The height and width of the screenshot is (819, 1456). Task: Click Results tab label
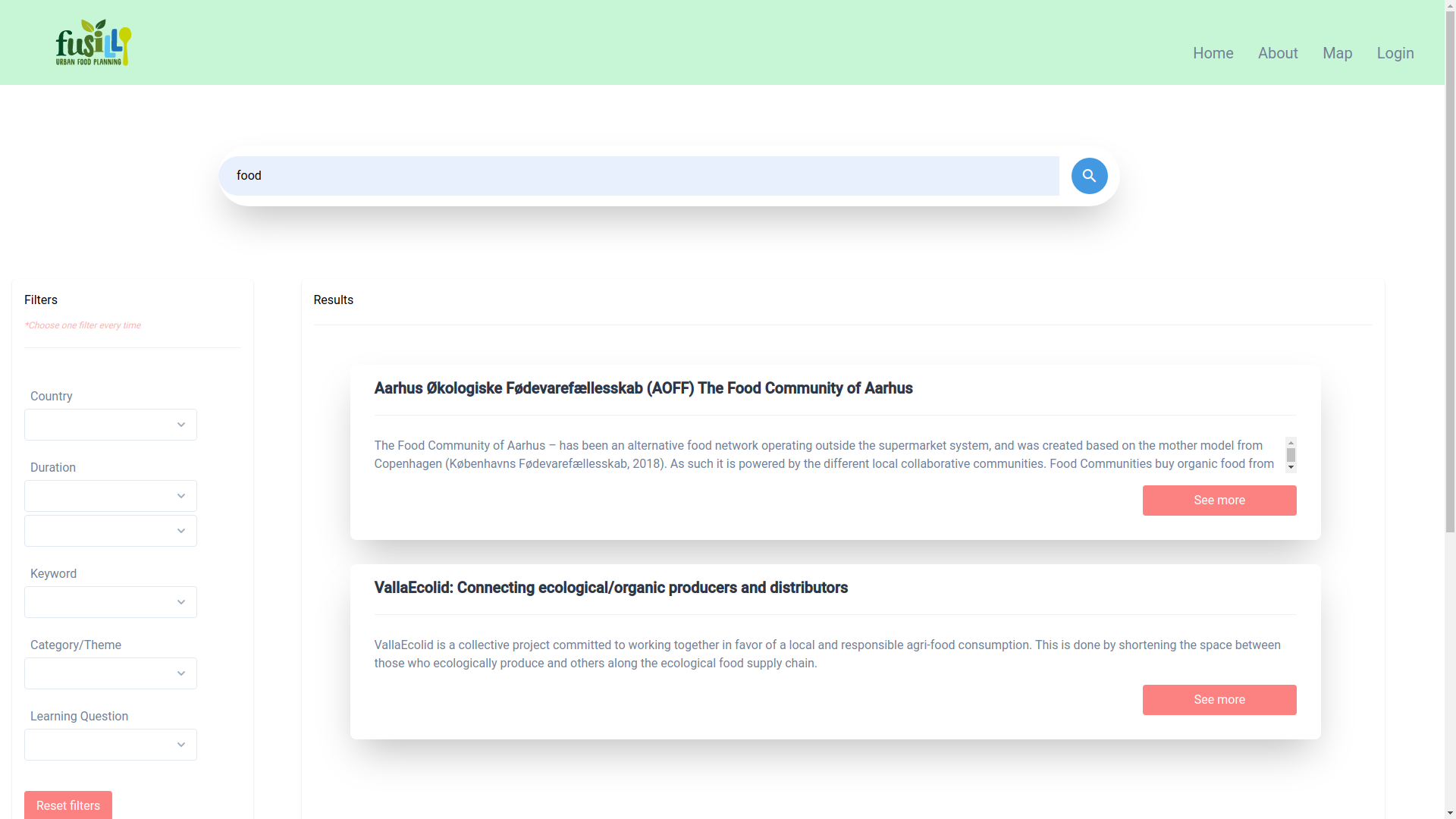click(x=333, y=300)
